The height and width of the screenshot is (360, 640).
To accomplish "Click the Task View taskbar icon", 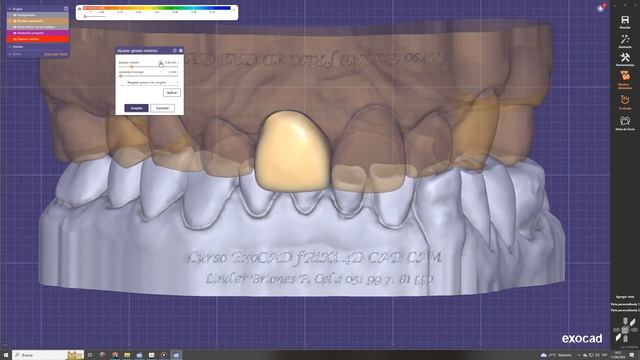I will click(90, 355).
